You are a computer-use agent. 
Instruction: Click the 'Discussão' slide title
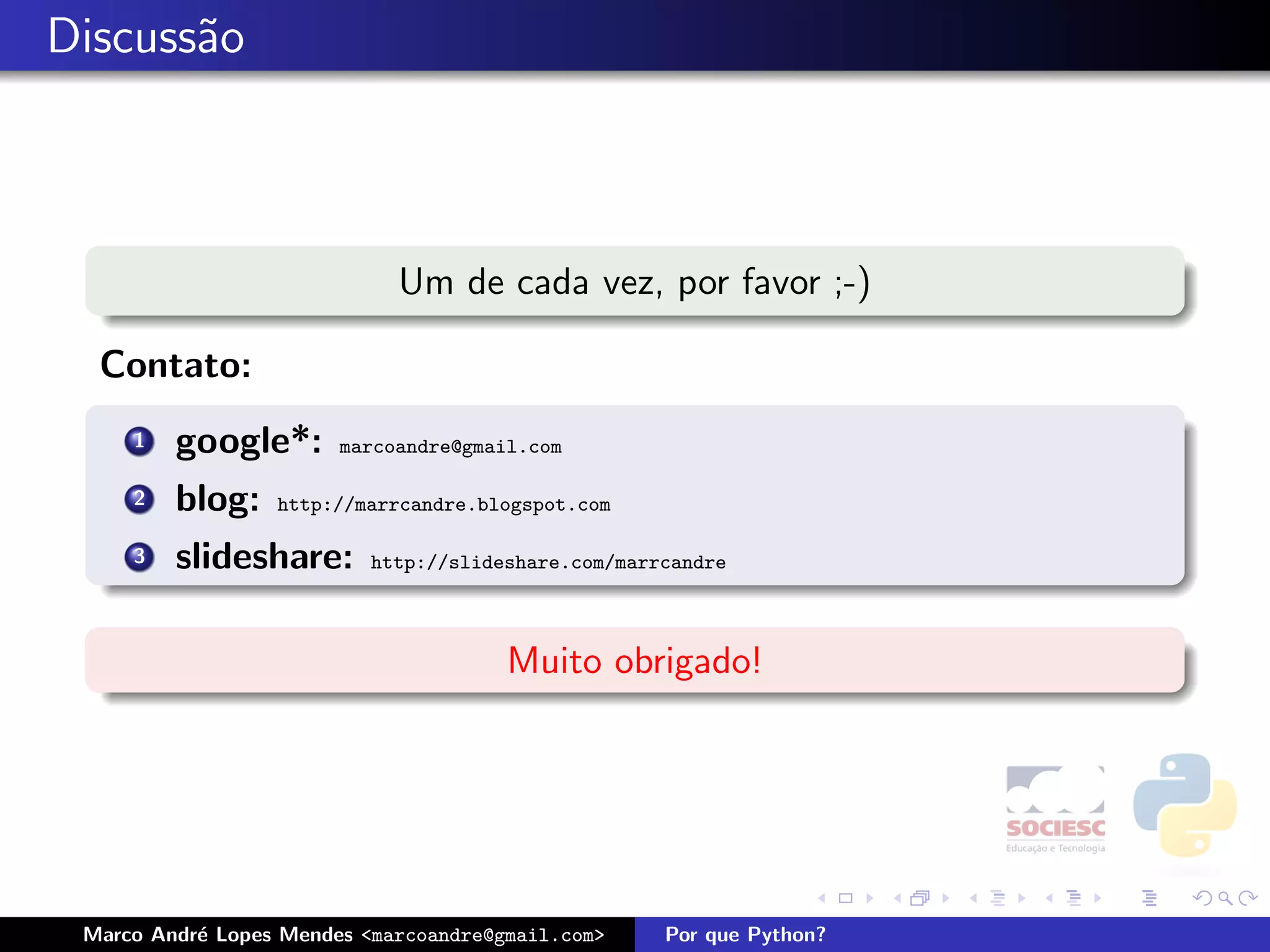(146, 36)
